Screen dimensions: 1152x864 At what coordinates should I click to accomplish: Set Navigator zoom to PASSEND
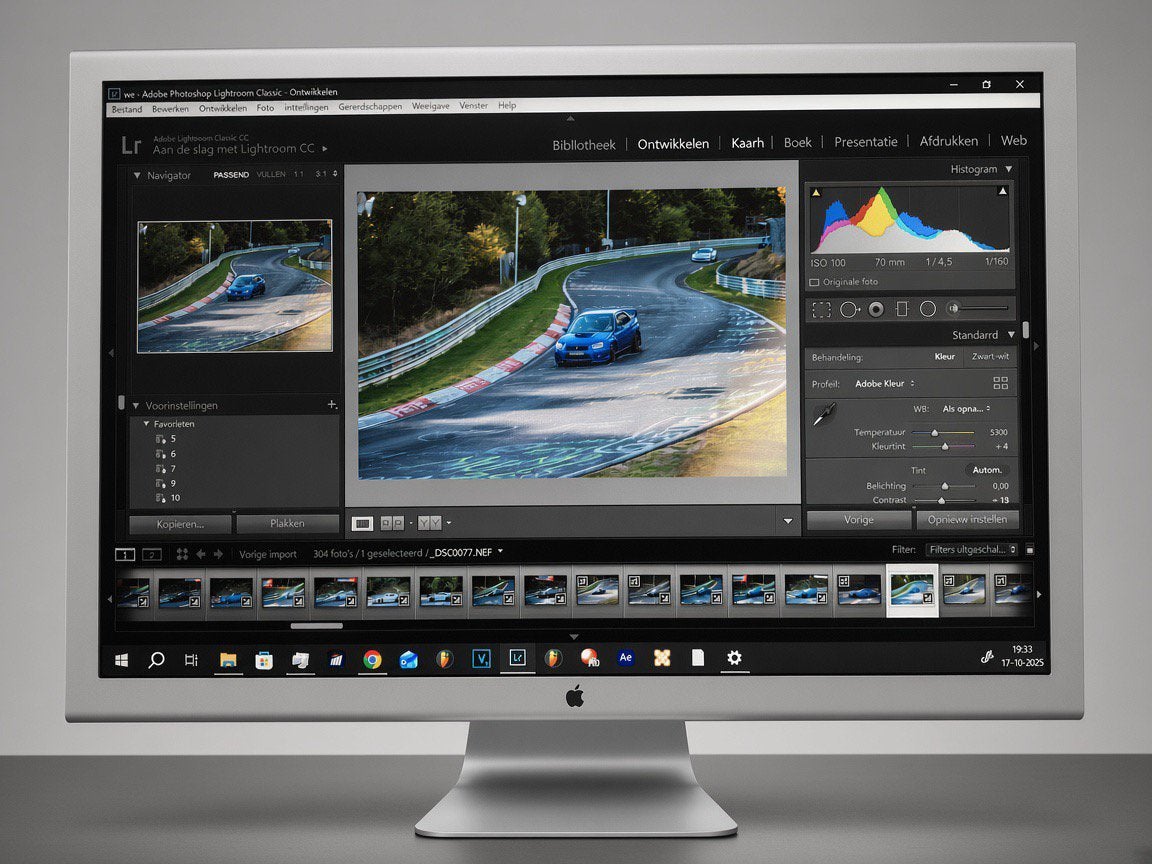(x=231, y=175)
